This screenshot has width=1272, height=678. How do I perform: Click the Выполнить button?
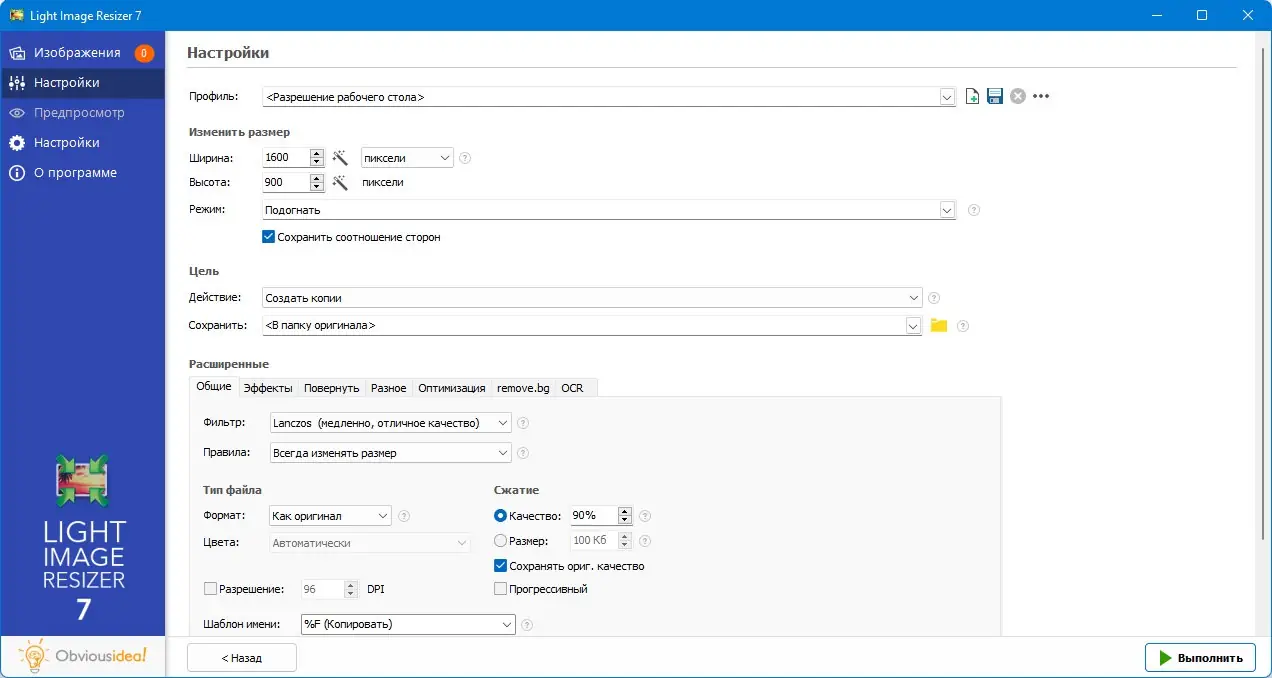[1200, 657]
